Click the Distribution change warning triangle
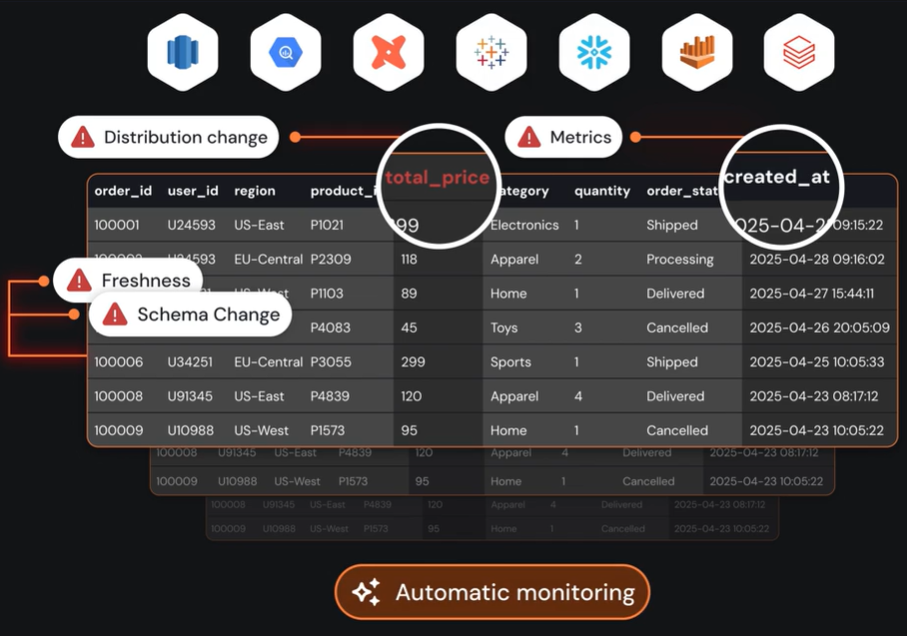The width and height of the screenshot is (907, 636). (83, 137)
